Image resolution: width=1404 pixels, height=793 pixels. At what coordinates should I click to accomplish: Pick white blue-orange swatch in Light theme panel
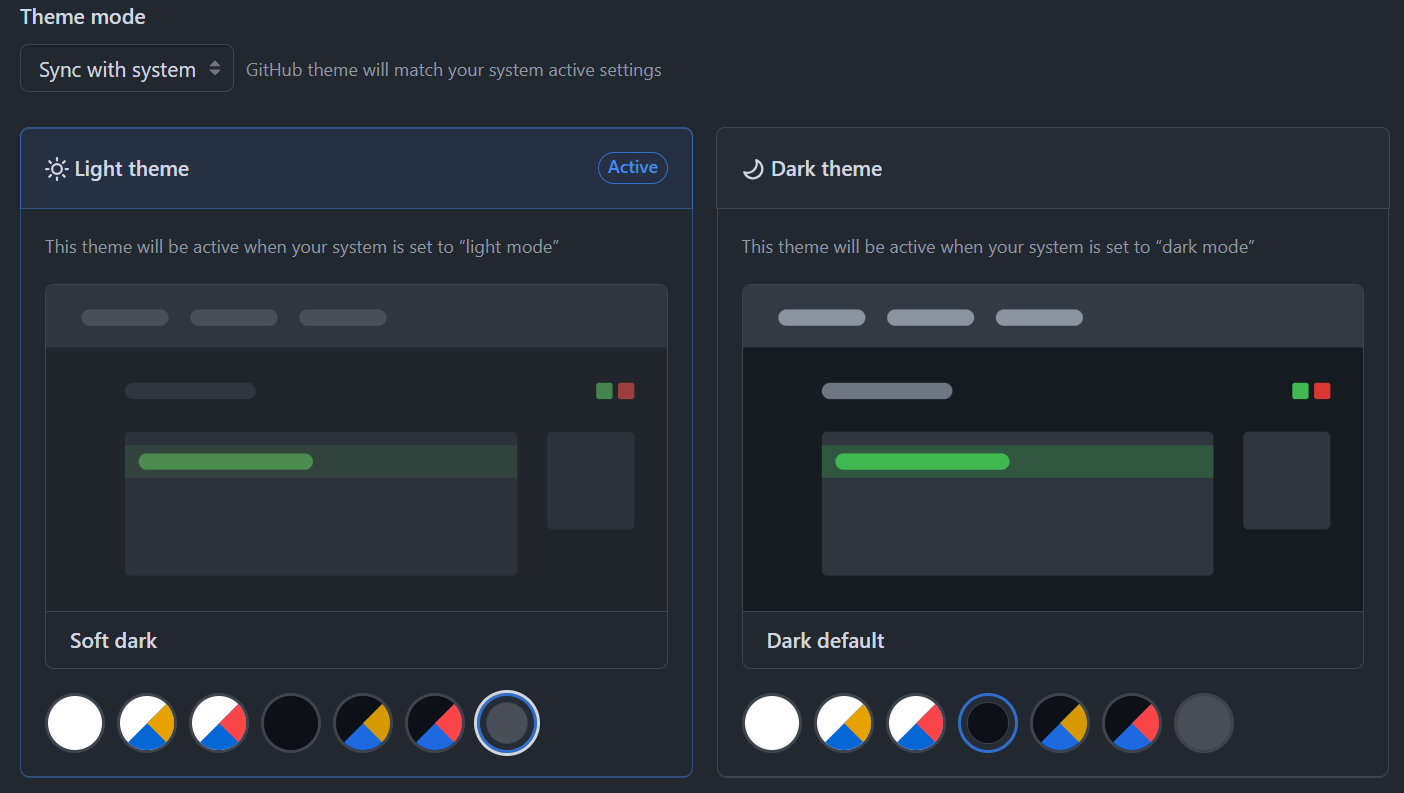(x=147, y=723)
